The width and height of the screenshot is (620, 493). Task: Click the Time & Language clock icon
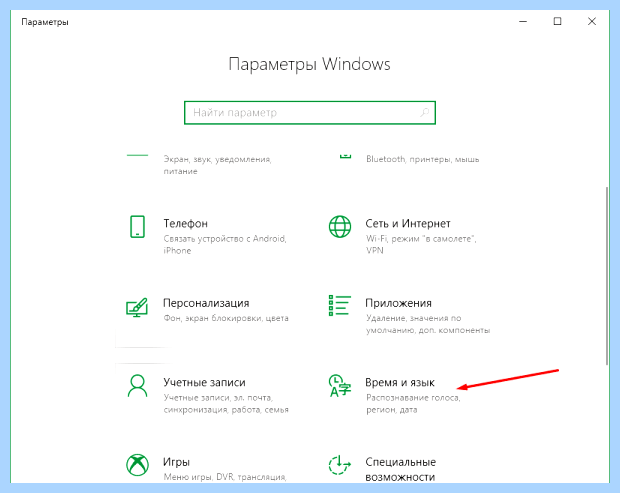coord(340,385)
